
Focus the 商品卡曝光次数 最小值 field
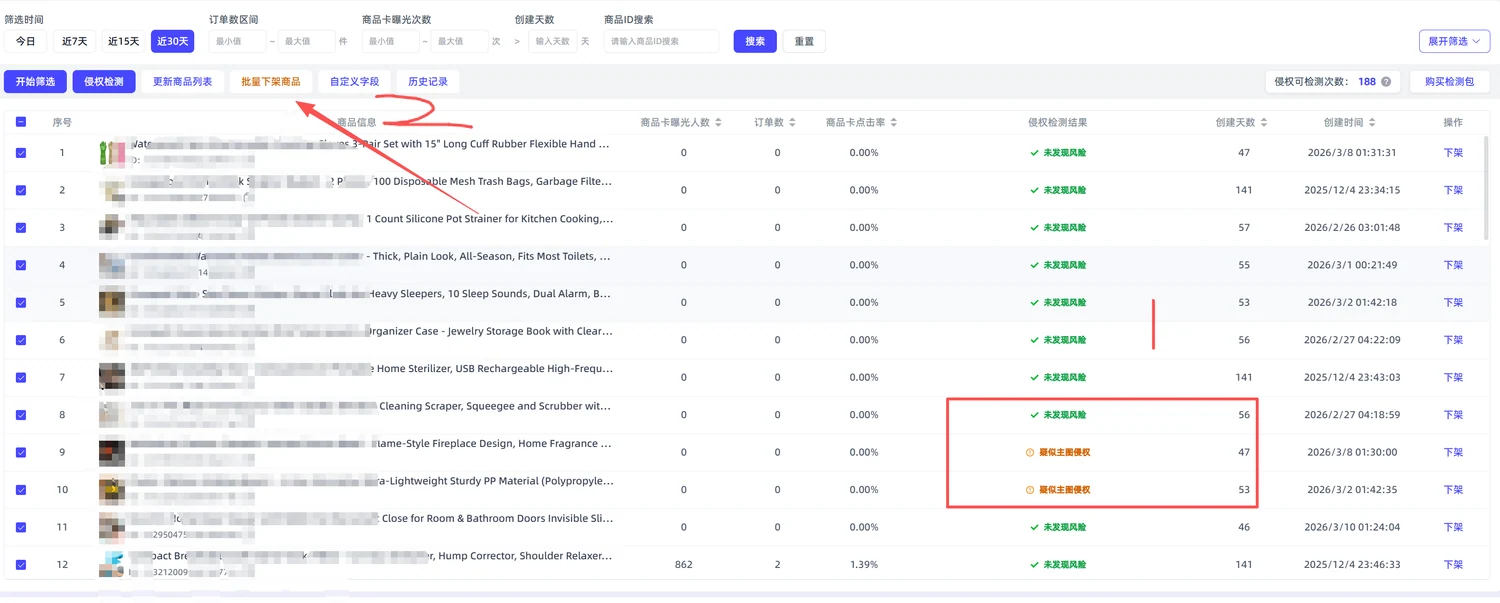coord(390,41)
